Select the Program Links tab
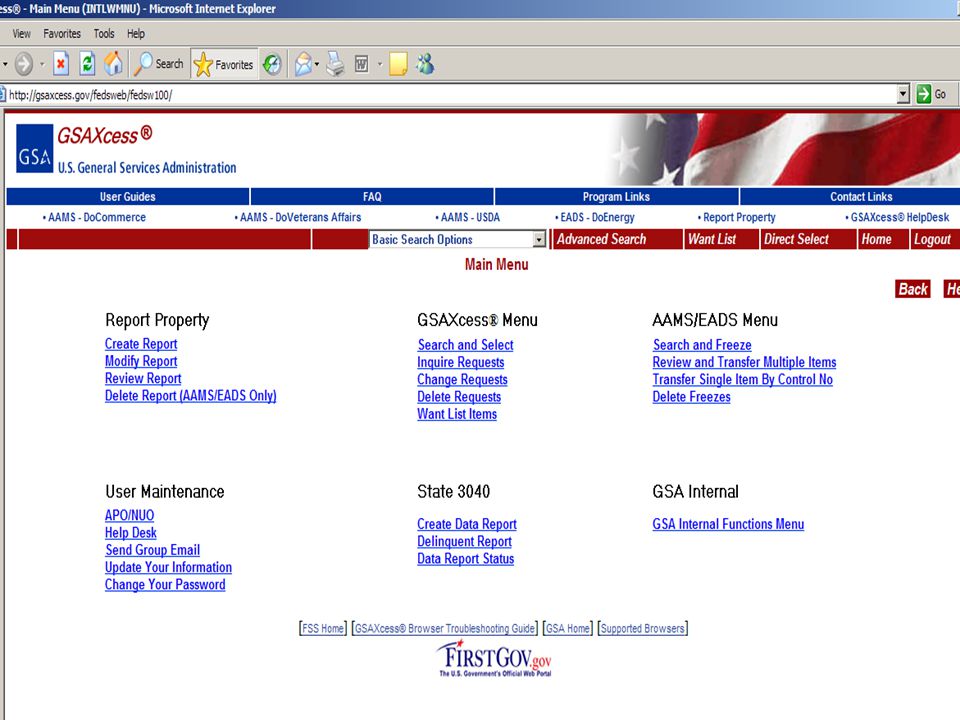This screenshot has height=720, width=960. [616, 197]
